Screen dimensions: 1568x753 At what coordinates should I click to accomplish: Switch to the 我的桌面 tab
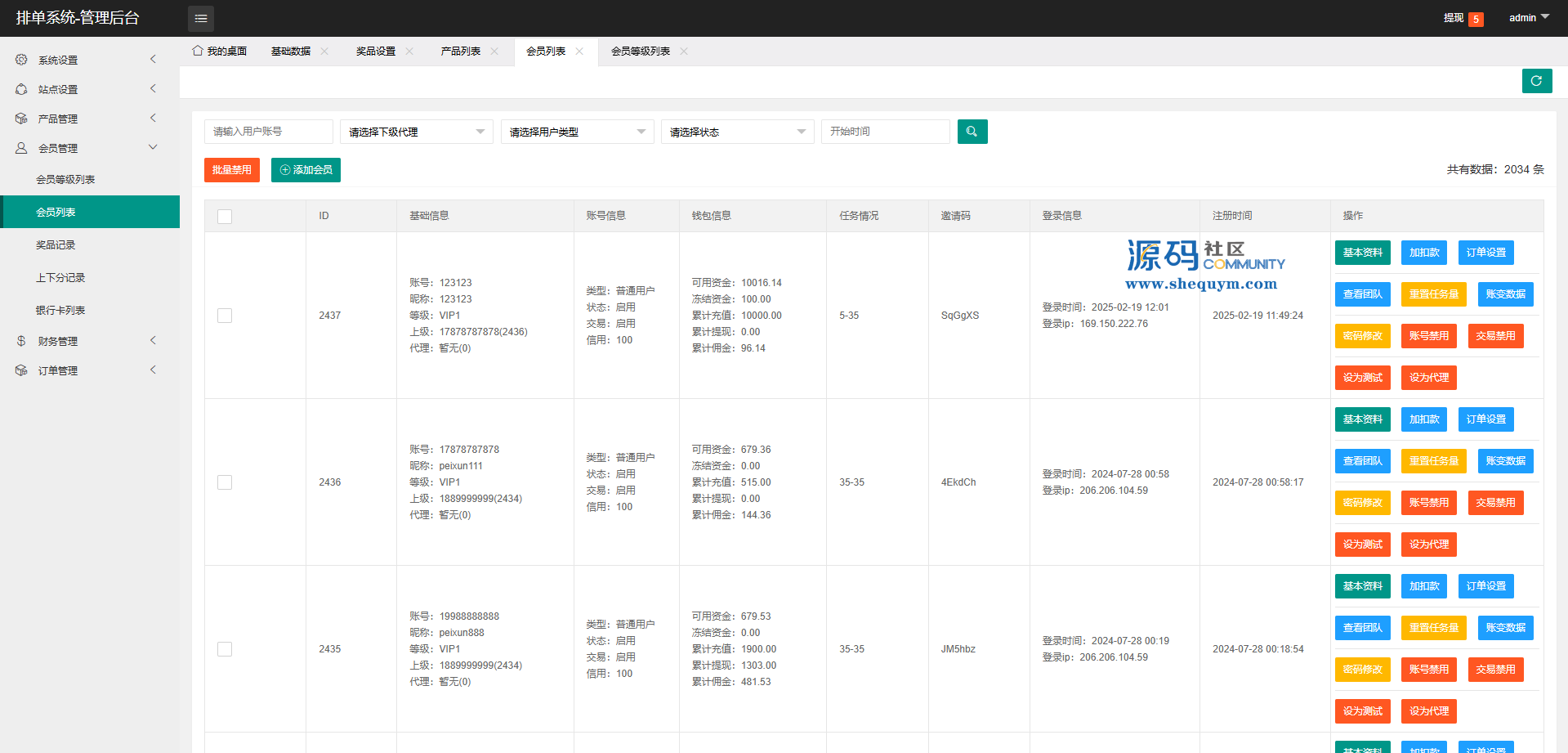(x=220, y=51)
